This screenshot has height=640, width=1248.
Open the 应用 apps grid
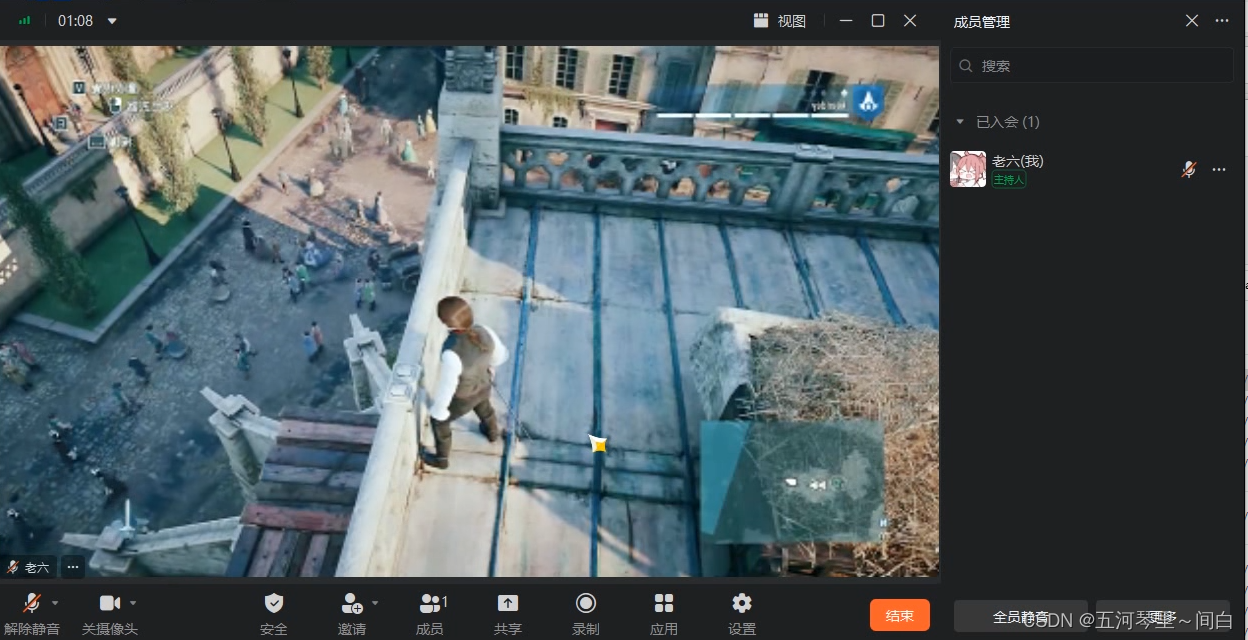pos(664,613)
